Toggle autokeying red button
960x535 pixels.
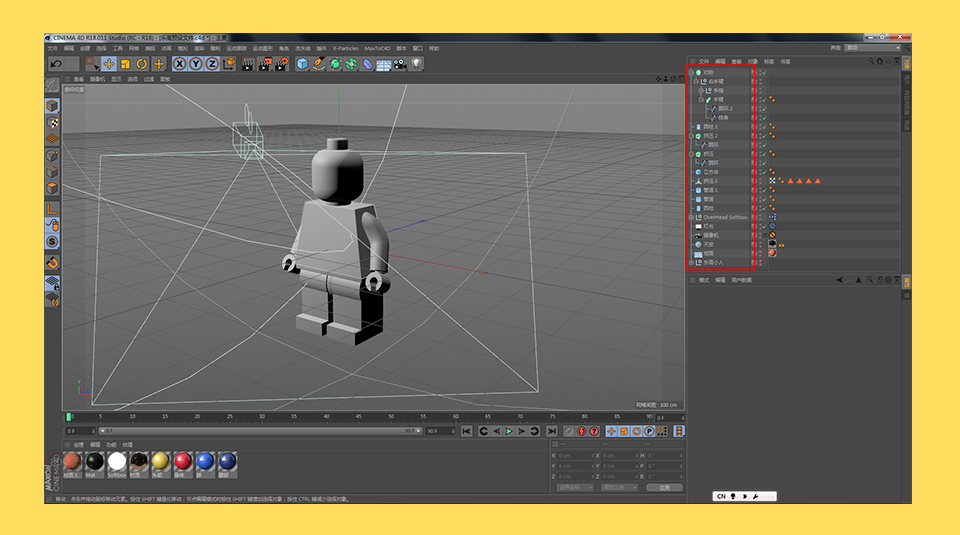(582, 432)
